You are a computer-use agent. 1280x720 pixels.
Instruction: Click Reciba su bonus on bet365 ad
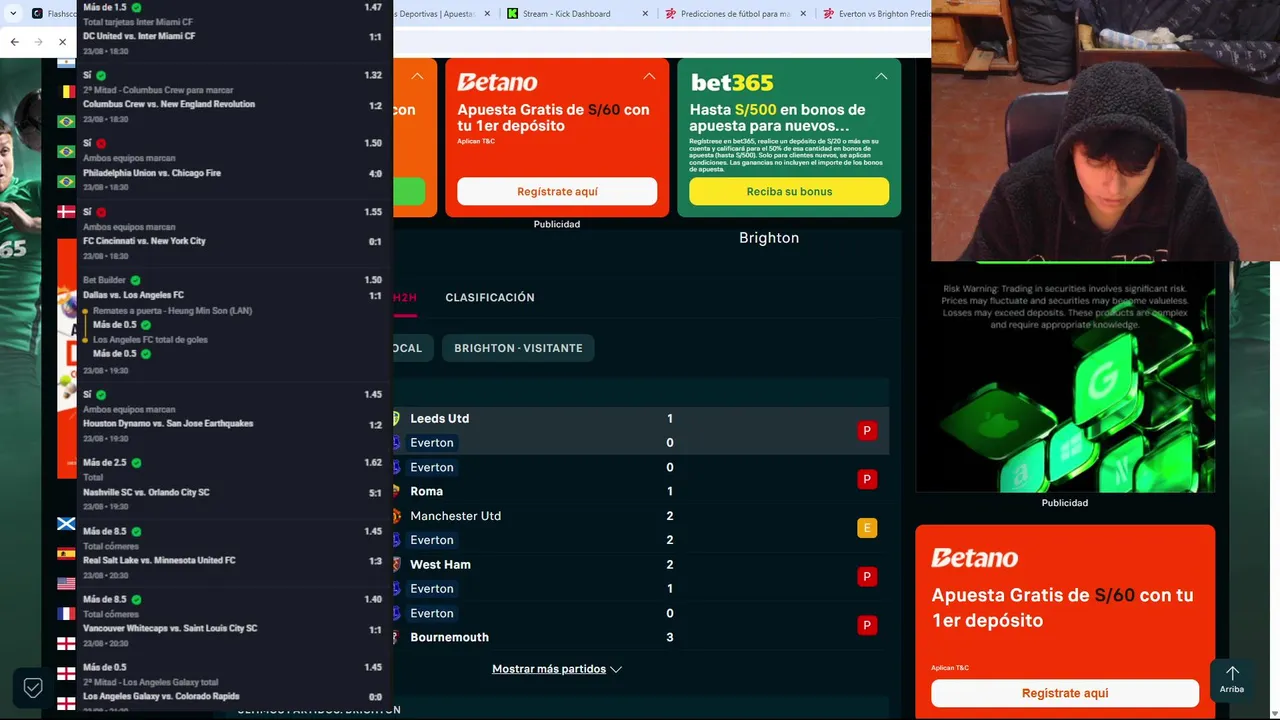(x=789, y=191)
